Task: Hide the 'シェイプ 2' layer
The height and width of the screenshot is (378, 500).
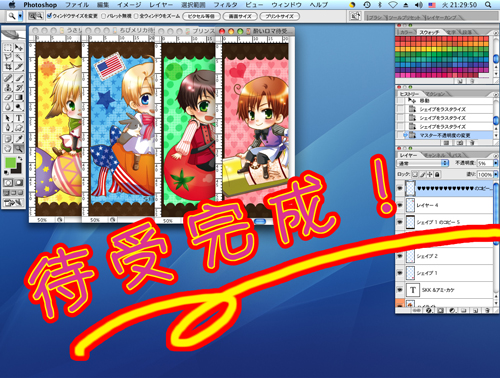Action: click(400, 256)
